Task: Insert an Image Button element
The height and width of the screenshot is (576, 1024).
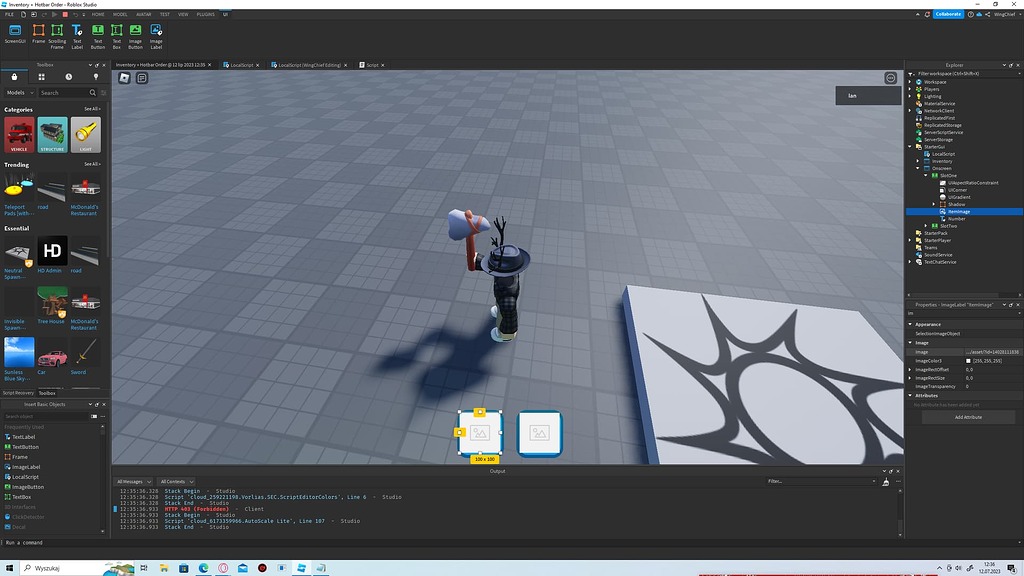Action: click(x=135, y=36)
